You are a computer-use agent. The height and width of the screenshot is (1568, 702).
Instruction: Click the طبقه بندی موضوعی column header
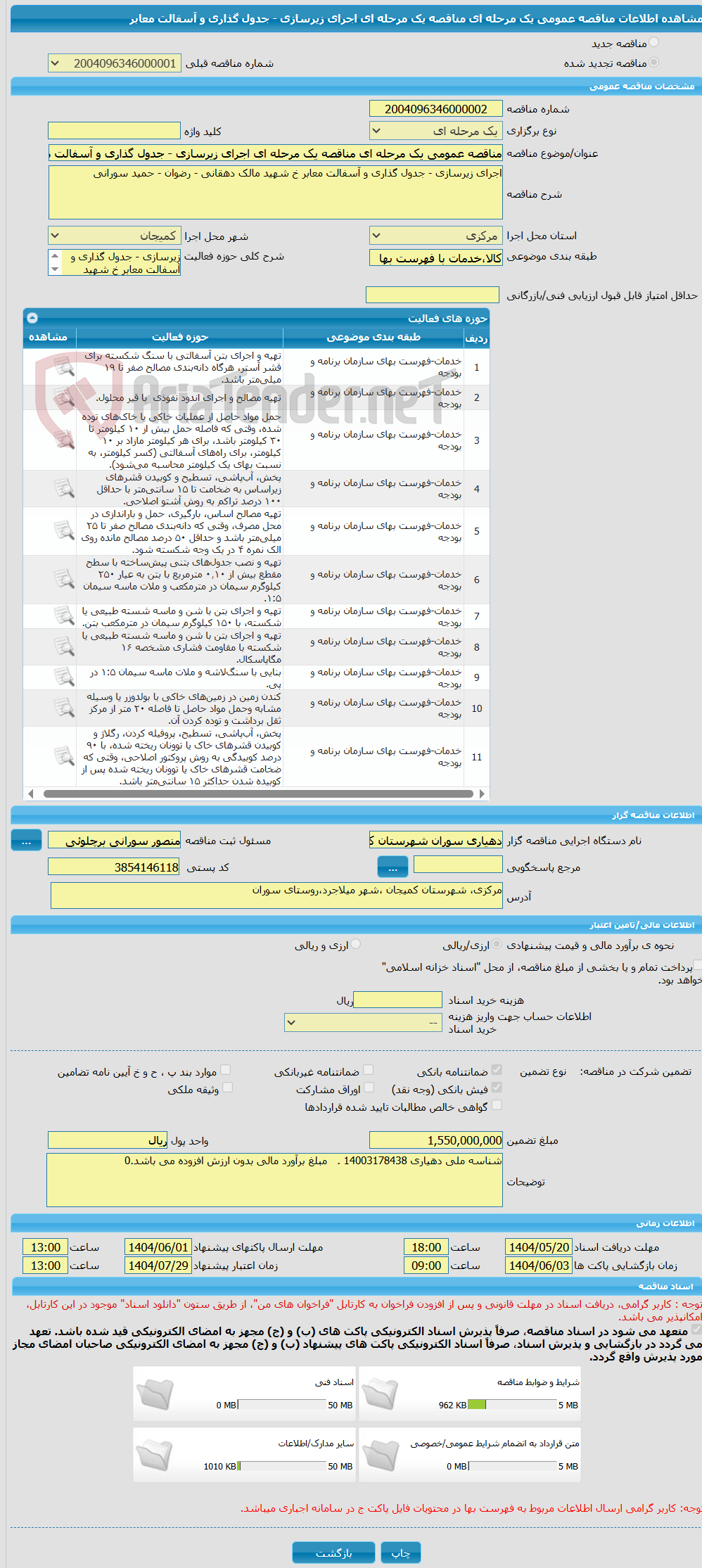tap(374, 338)
